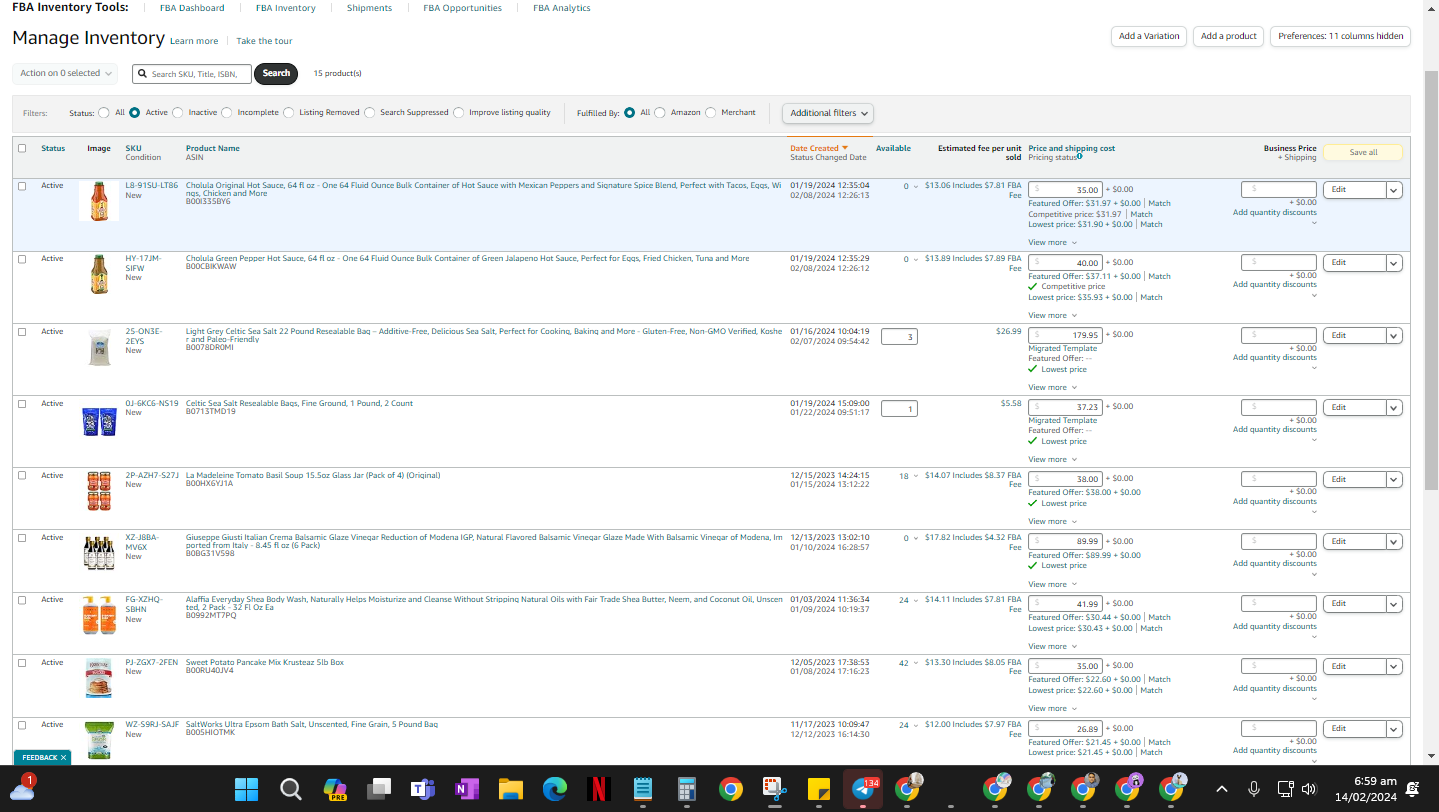This screenshot has width=1439, height=812.
Task: Click the ASIN text B00I335BY6
Action: 208,202
